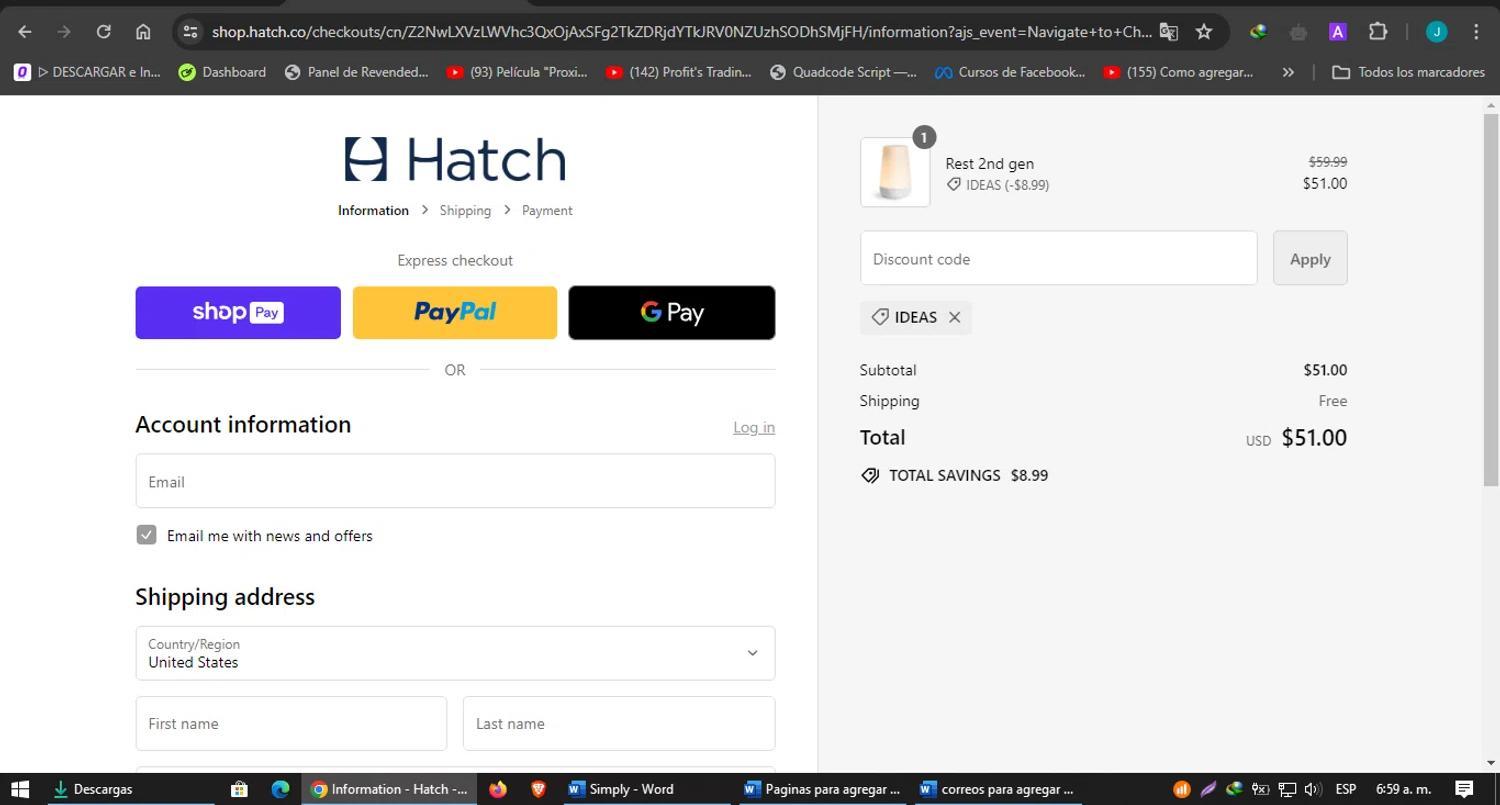Select the Shipping breadcrumb step

tap(465, 210)
